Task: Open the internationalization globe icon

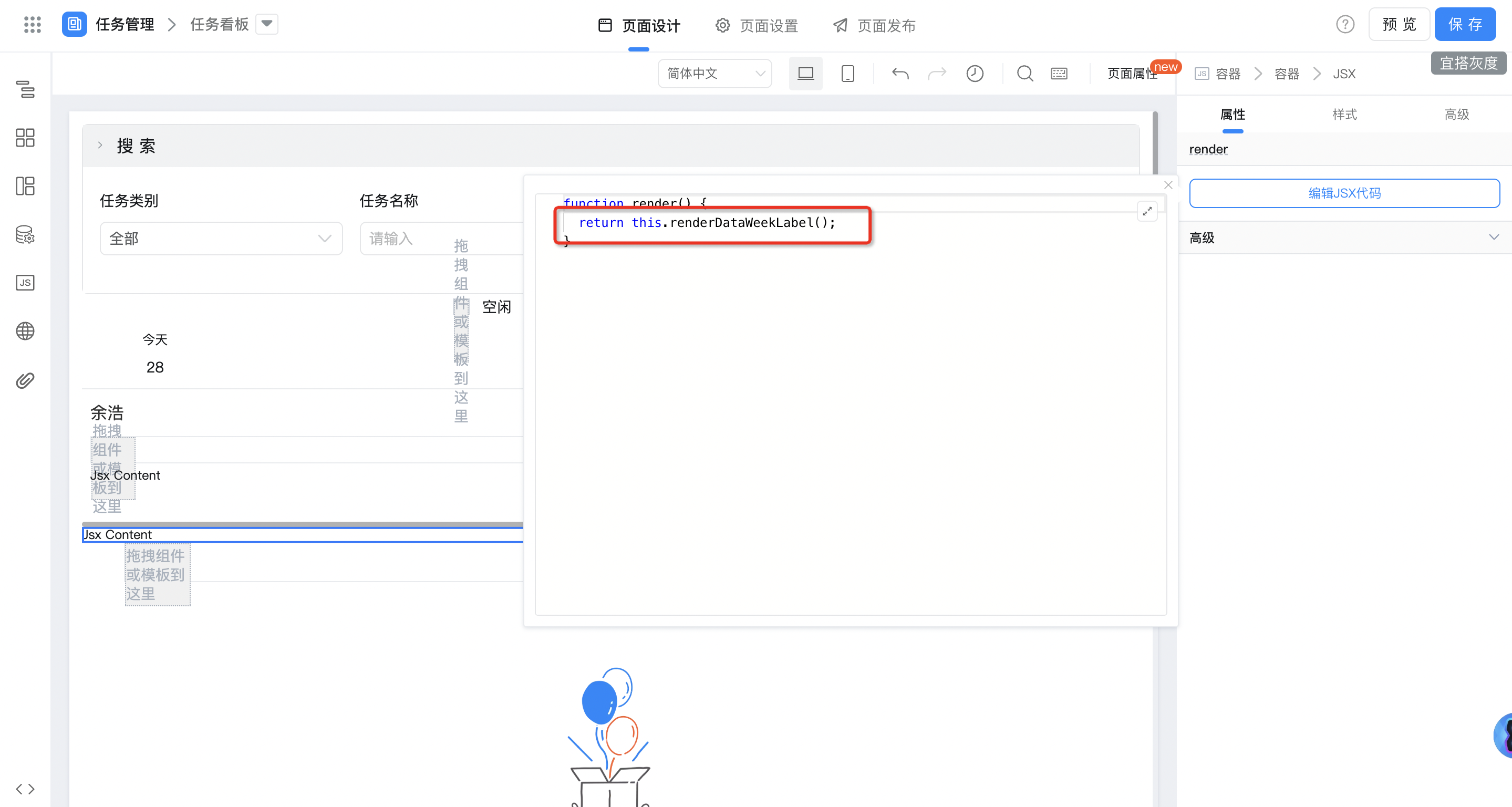Action: point(25,331)
